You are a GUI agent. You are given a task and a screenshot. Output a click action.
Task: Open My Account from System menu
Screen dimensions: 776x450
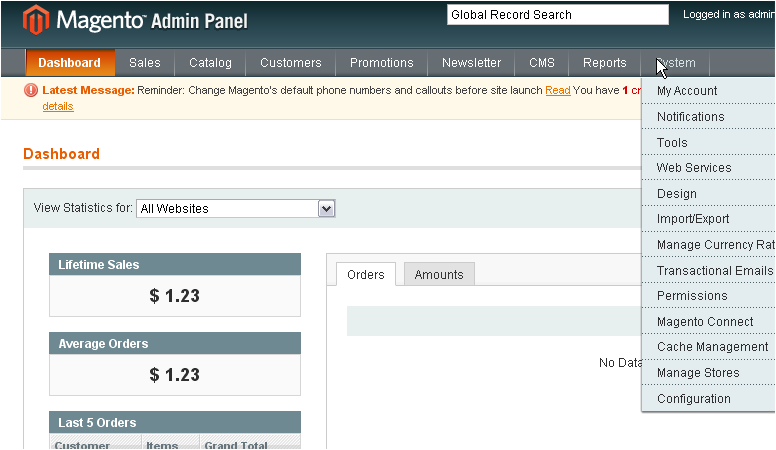pyautogui.click(x=687, y=91)
